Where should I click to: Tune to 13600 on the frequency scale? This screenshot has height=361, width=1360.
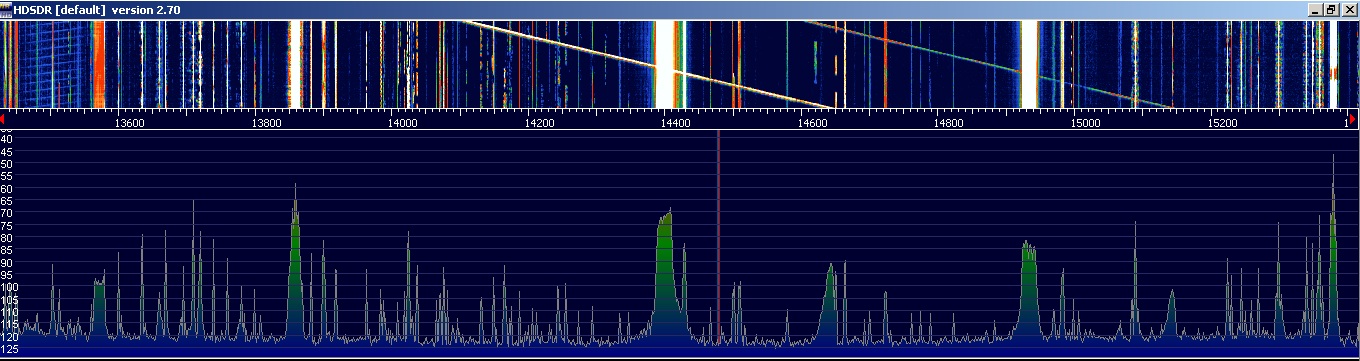click(x=130, y=123)
